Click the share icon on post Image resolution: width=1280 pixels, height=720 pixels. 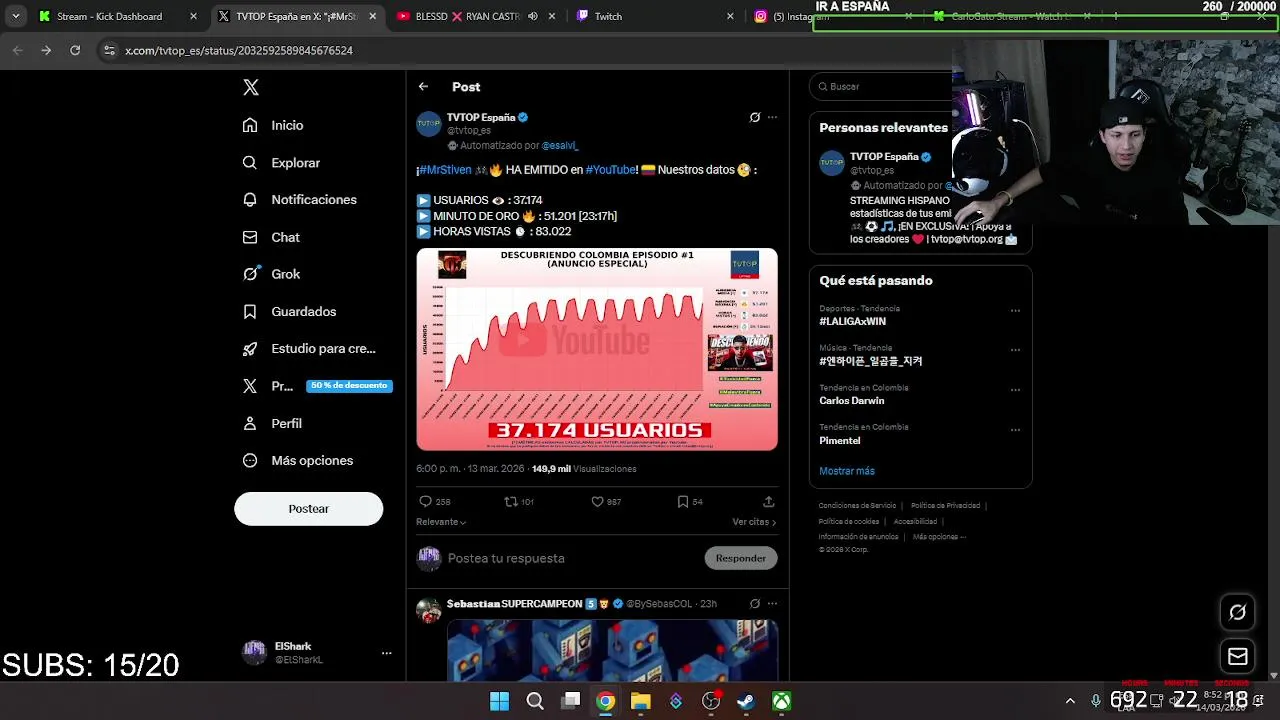point(768,501)
